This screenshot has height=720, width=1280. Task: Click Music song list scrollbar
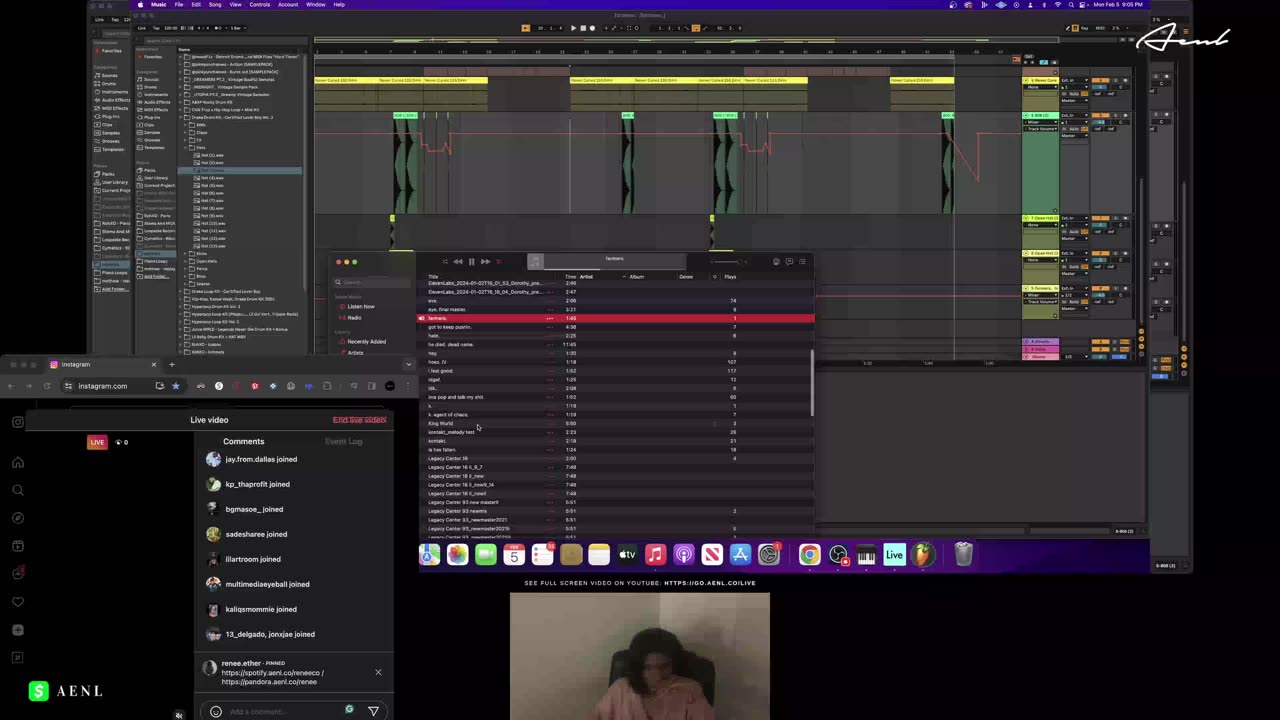pyautogui.click(x=812, y=383)
